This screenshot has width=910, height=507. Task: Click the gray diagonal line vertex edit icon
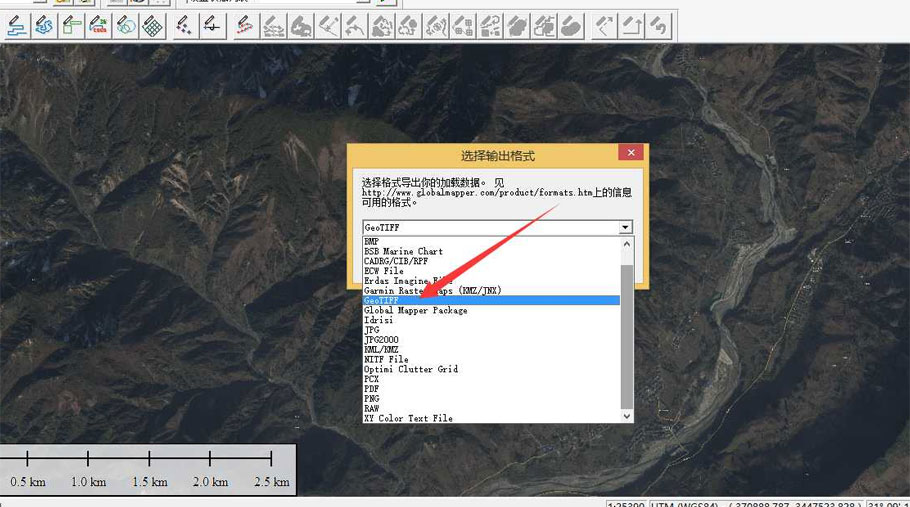coord(327,26)
